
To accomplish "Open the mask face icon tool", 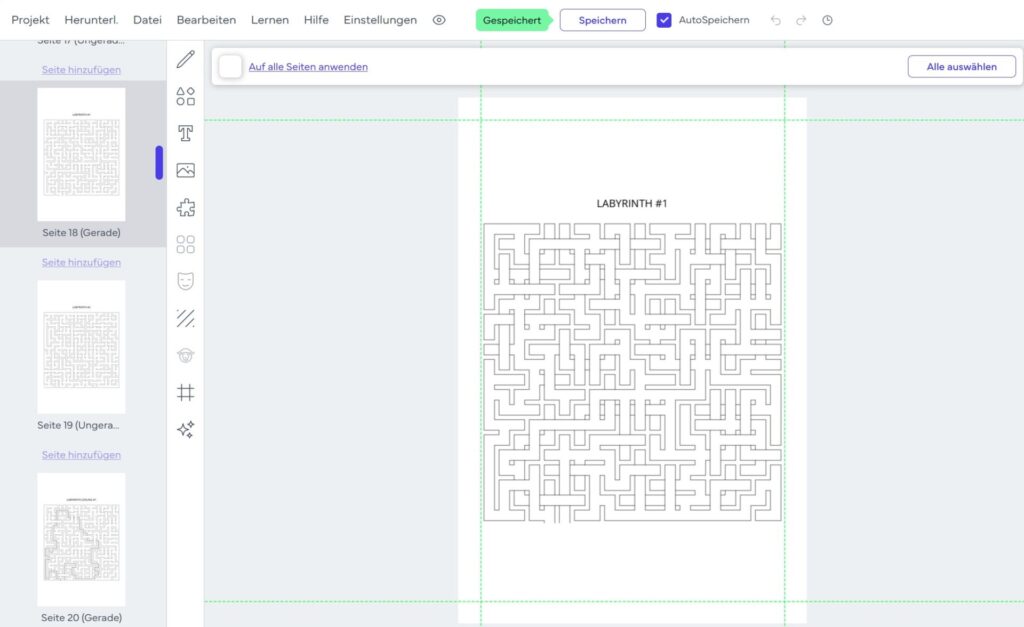I will pos(185,281).
